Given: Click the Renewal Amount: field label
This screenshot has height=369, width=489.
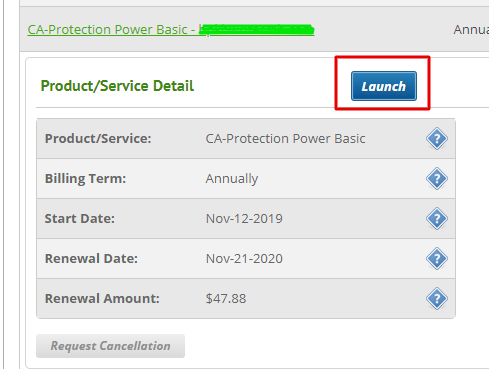Looking at the screenshot, I should tap(102, 298).
